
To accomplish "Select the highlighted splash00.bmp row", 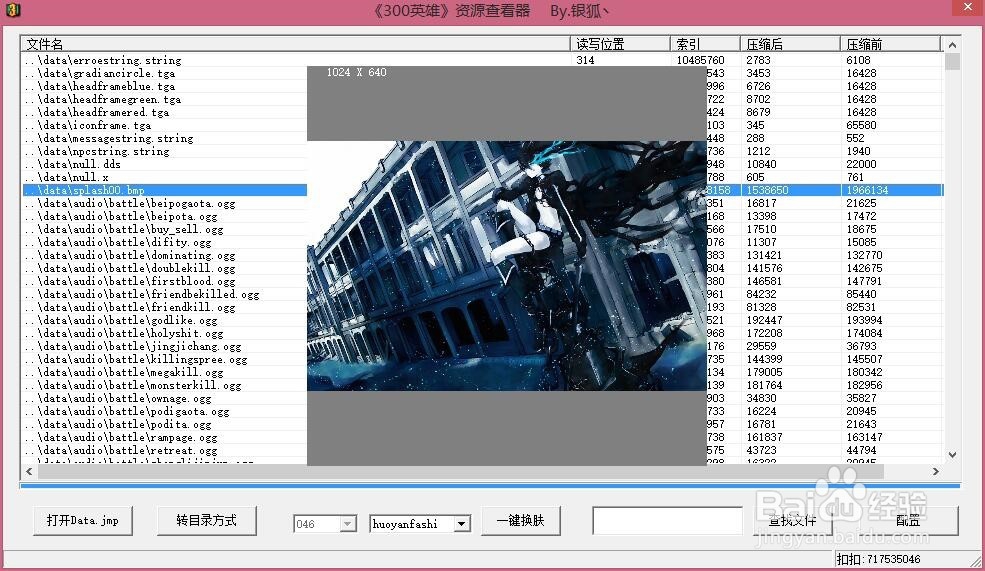I will pyautogui.click(x=165, y=190).
